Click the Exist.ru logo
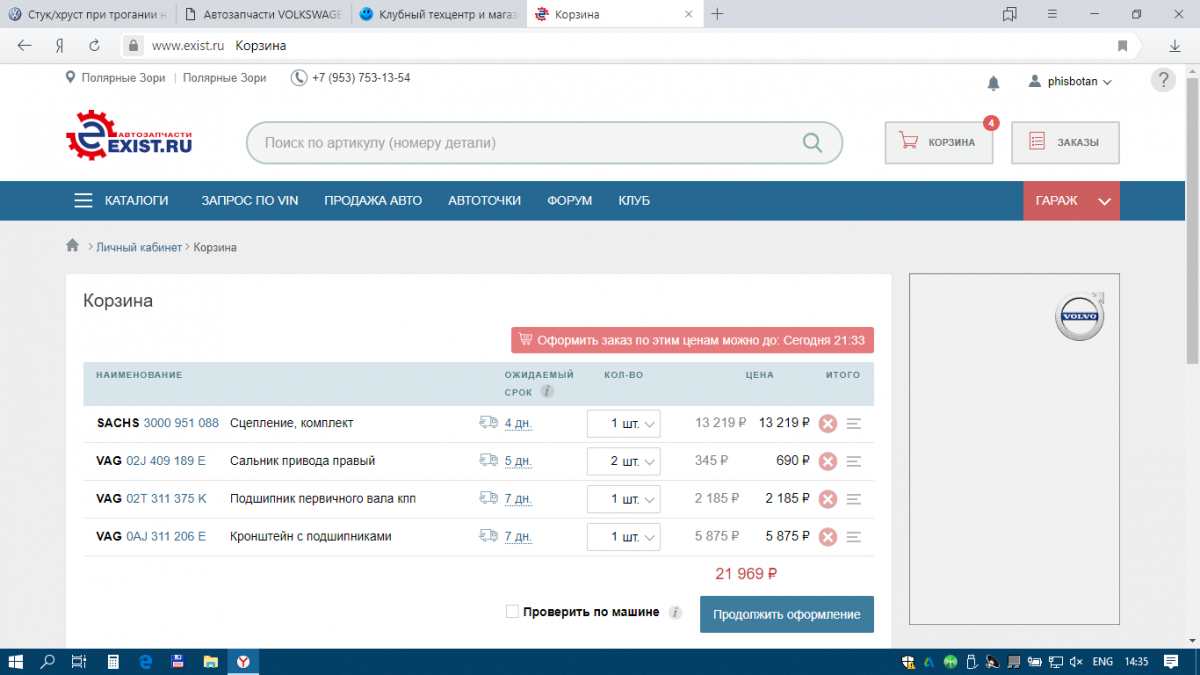1200x675 pixels. click(x=129, y=136)
